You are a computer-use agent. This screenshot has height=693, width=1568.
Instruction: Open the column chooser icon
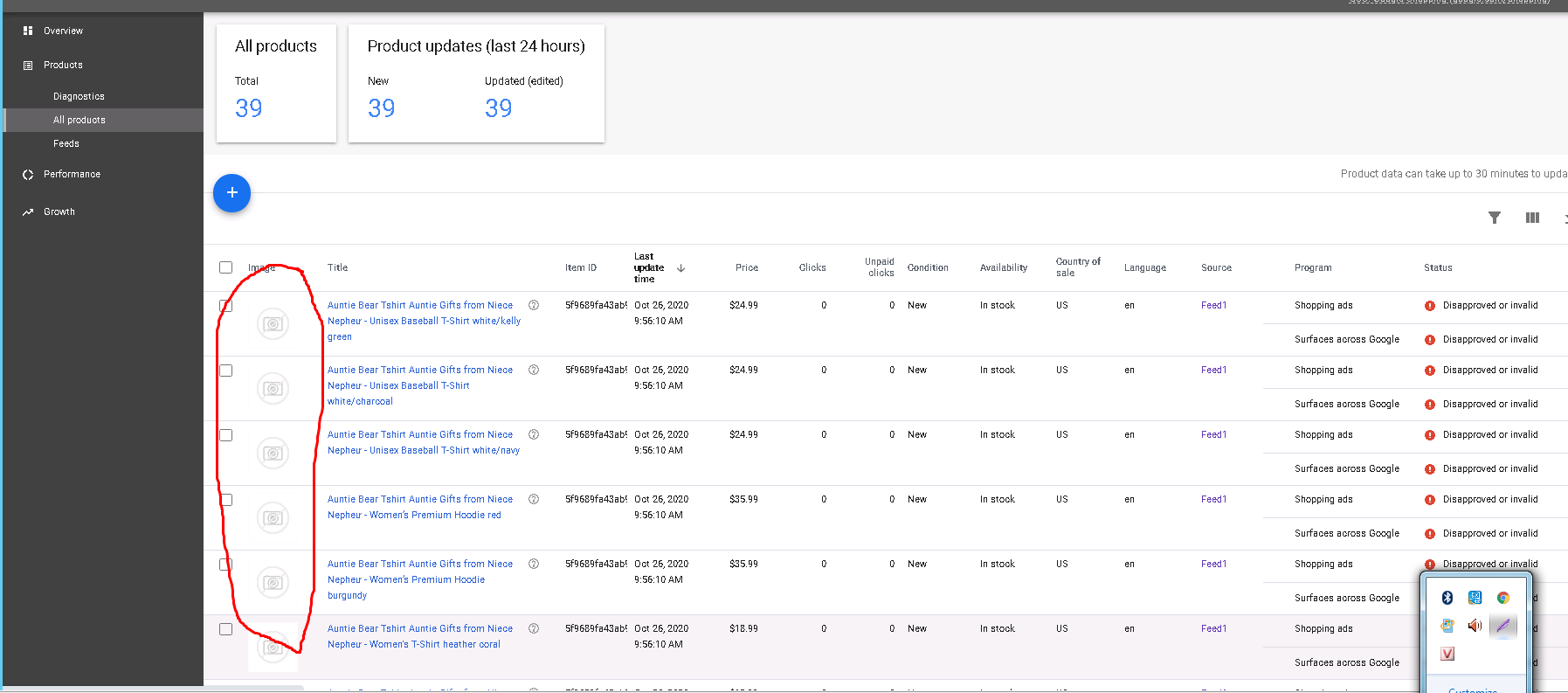coord(1532,218)
